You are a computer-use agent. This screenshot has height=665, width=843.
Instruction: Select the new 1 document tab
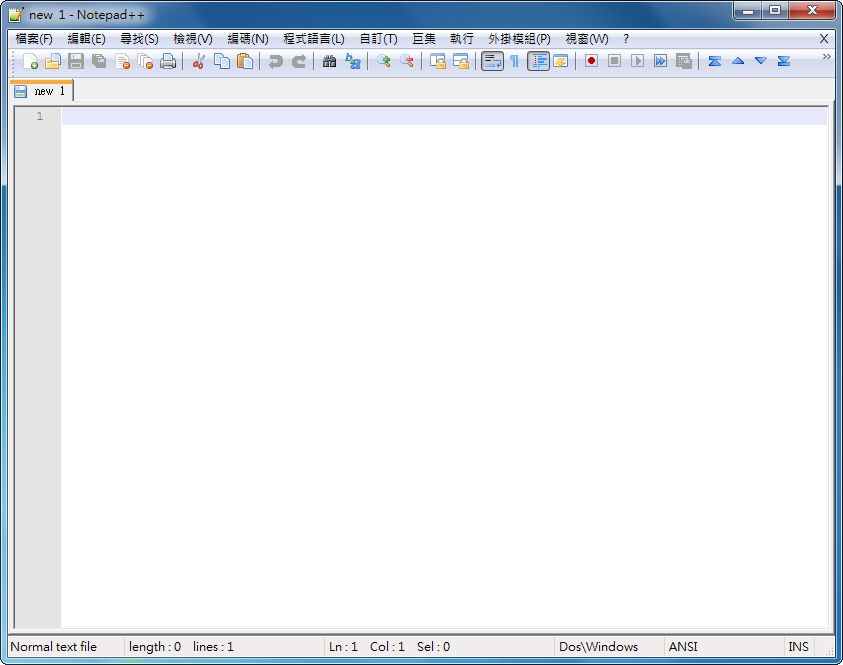coord(41,91)
